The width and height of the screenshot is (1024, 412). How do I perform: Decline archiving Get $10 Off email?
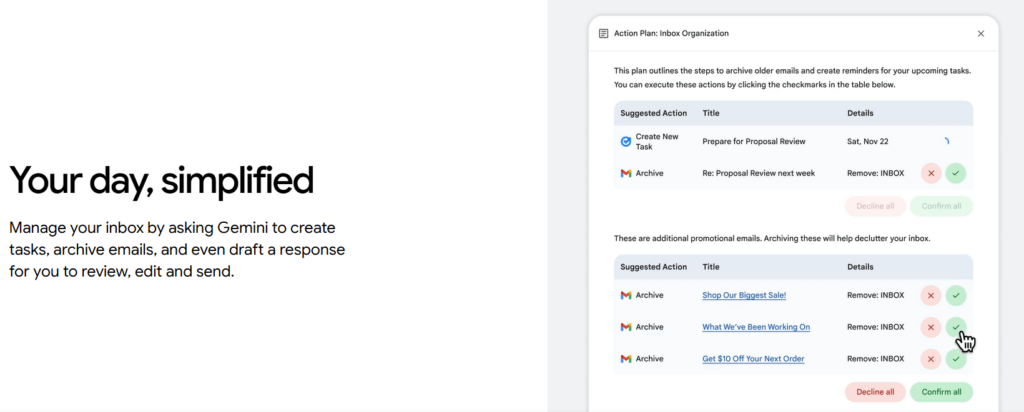click(x=931, y=359)
